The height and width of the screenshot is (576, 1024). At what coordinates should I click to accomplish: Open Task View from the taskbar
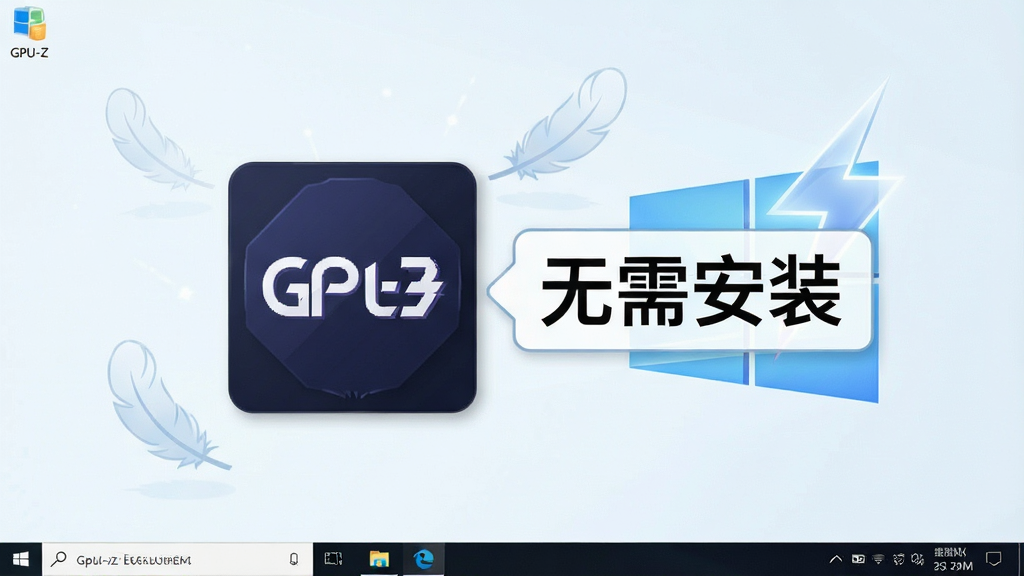click(334, 559)
